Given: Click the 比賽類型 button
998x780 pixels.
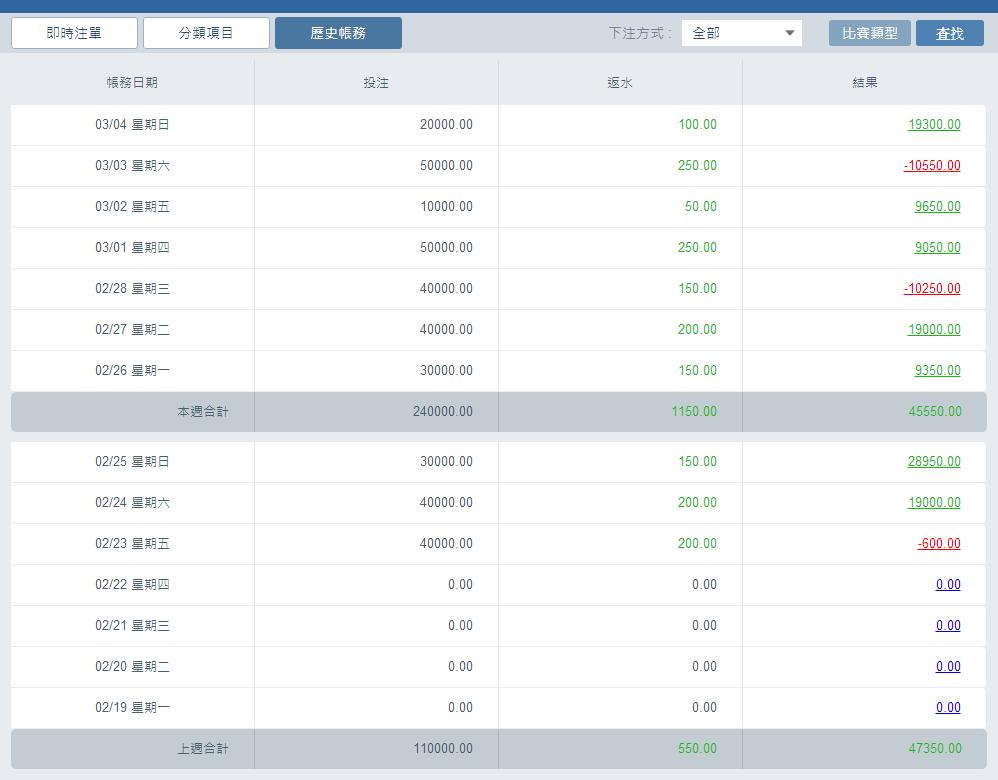Looking at the screenshot, I should pos(869,33).
